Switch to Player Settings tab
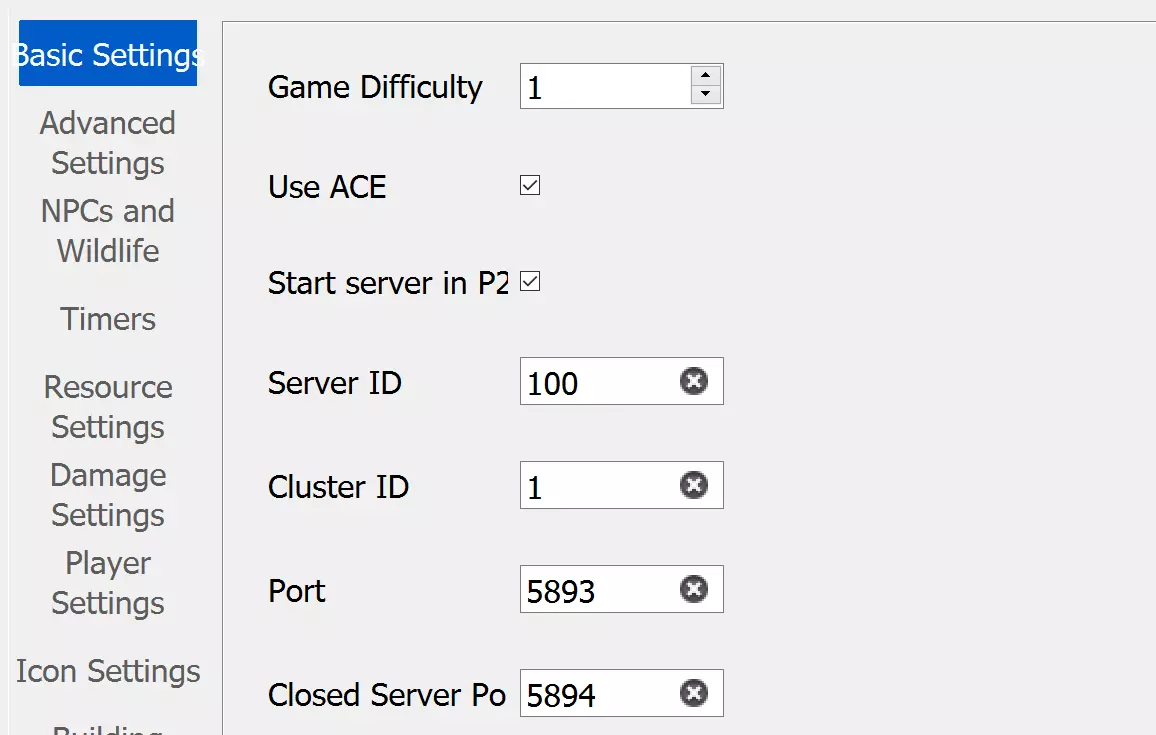Image resolution: width=1156 pixels, height=735 pixels. (108, 583)
